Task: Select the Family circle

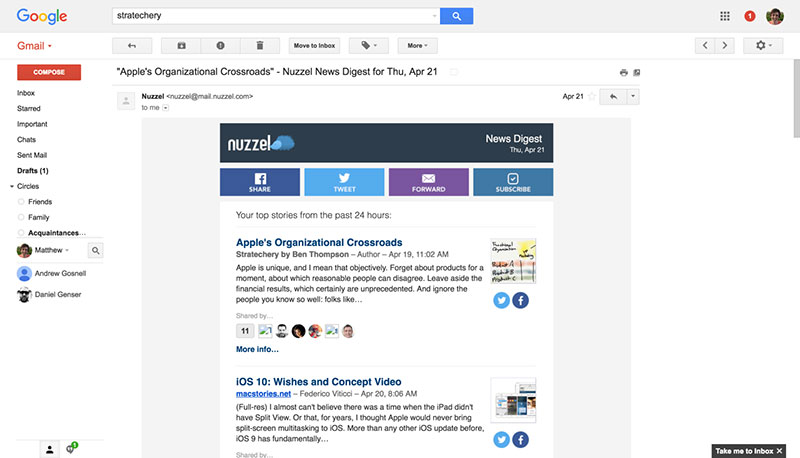Action: tap(39, 217)
